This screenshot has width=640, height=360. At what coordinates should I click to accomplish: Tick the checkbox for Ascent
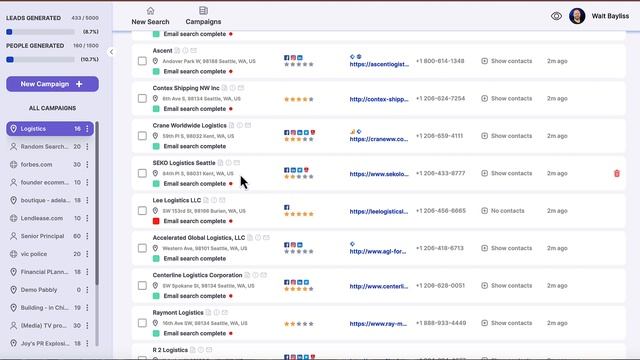(x=142, y=61)
